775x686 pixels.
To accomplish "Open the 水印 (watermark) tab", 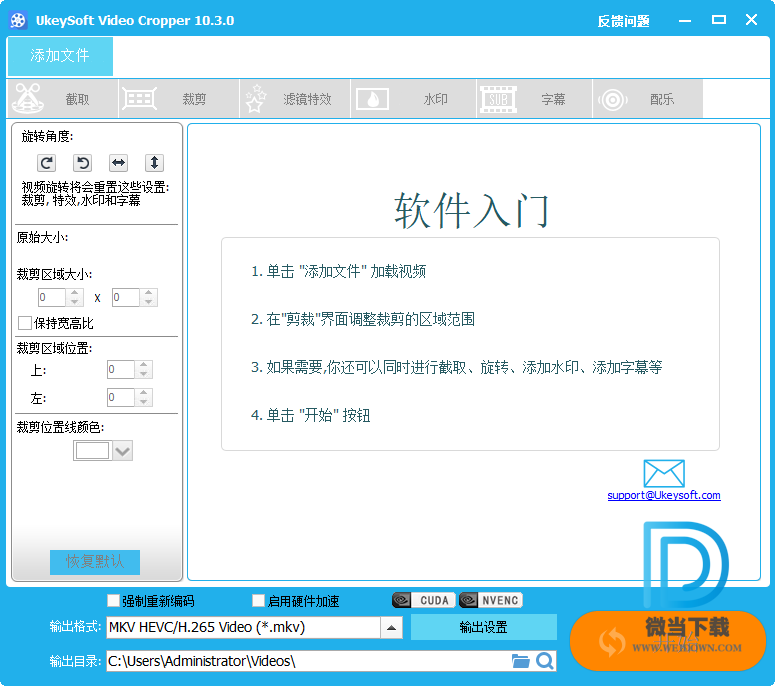I will [x=413, y=99].
